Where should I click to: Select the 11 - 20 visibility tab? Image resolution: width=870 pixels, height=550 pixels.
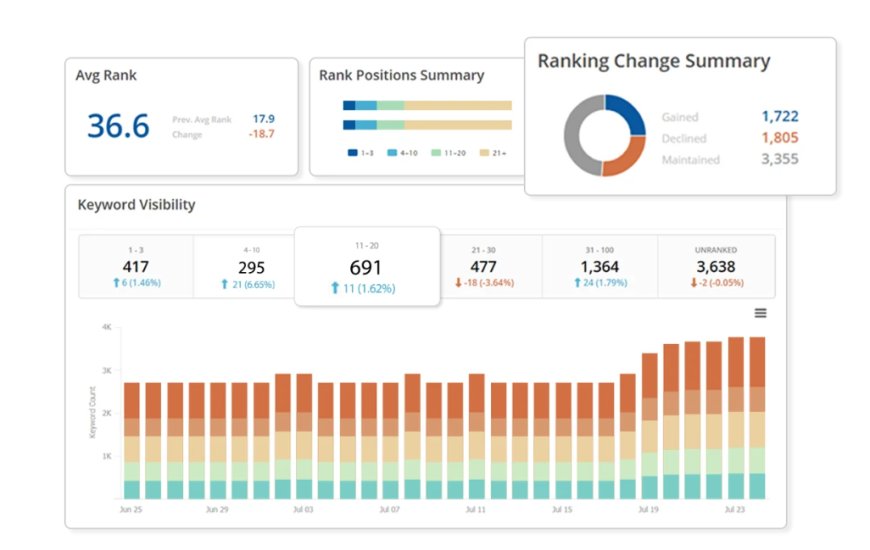[366, 266]
